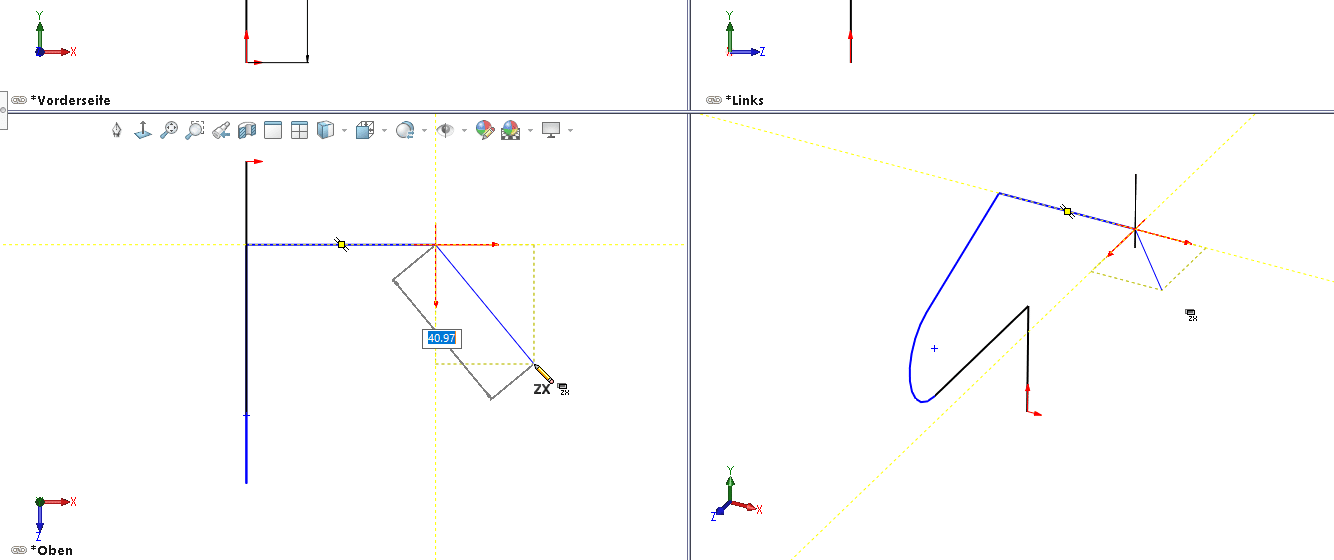Toggle the Hide/Show Items eye icon

445,130
